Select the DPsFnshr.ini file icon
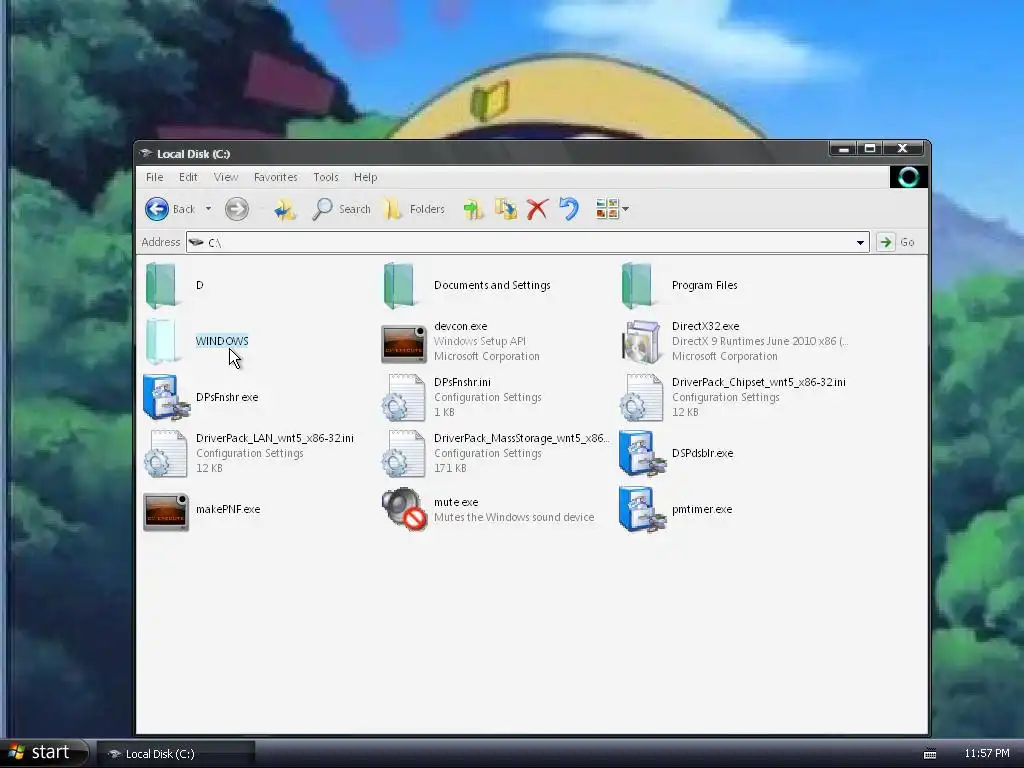This screenshot has height=768, width=1024. (x=404, y=397)
